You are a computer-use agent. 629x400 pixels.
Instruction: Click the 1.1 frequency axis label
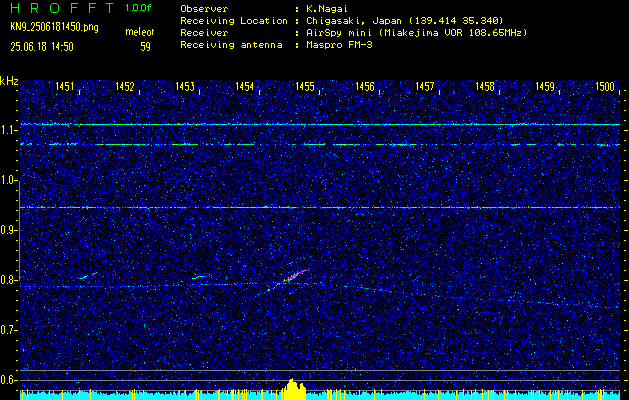click(8, 131)
